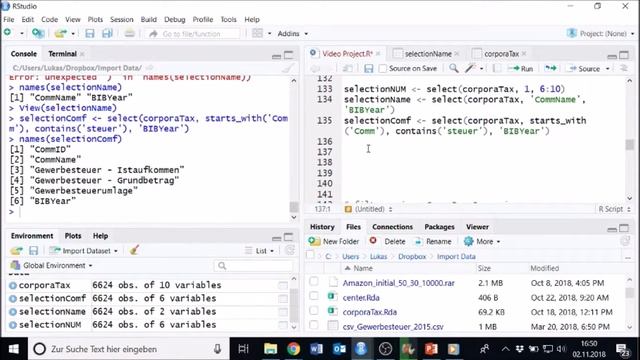Expand the selectionComf data object
This screenshot has width=640, height=360.
13,299
